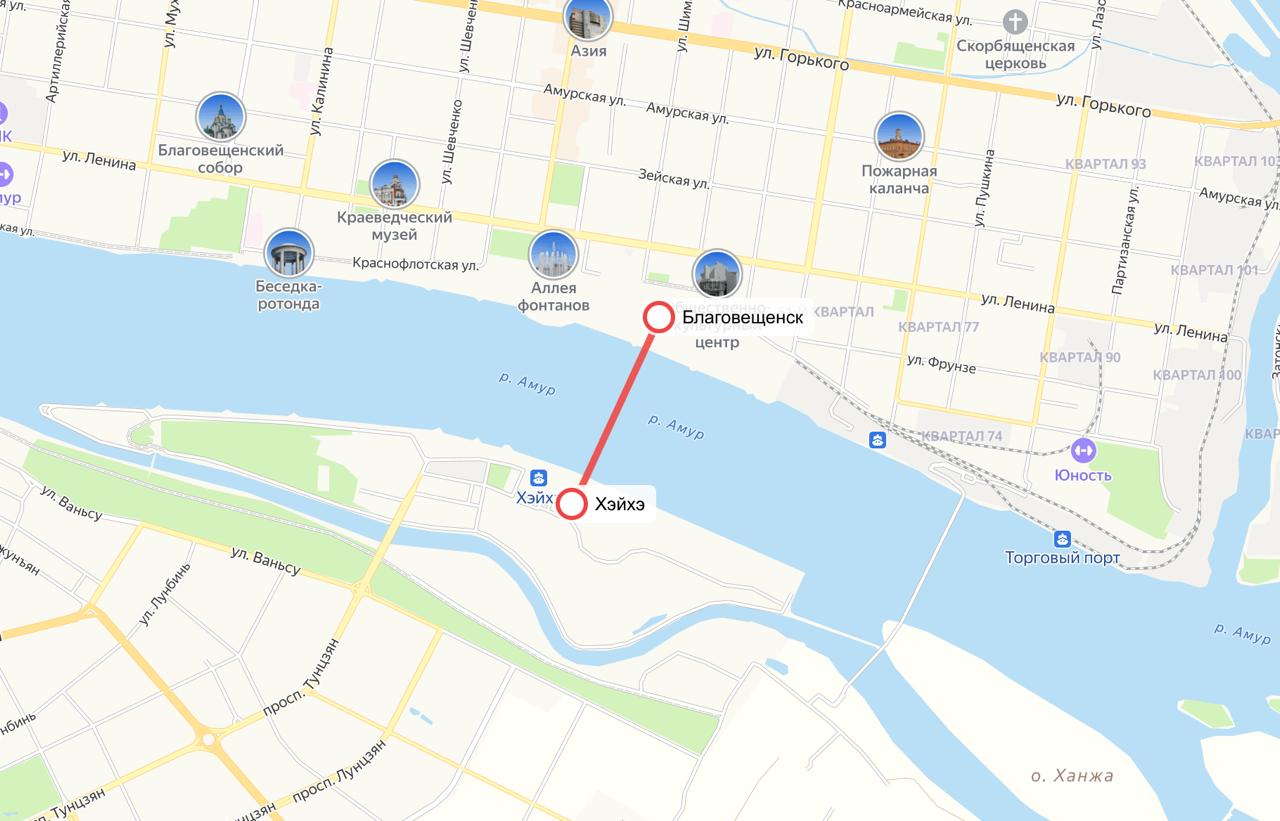This screenshot has height=821, width=1280.
Task: Click the Юность fitness icon
Action: coord(1083,451)
